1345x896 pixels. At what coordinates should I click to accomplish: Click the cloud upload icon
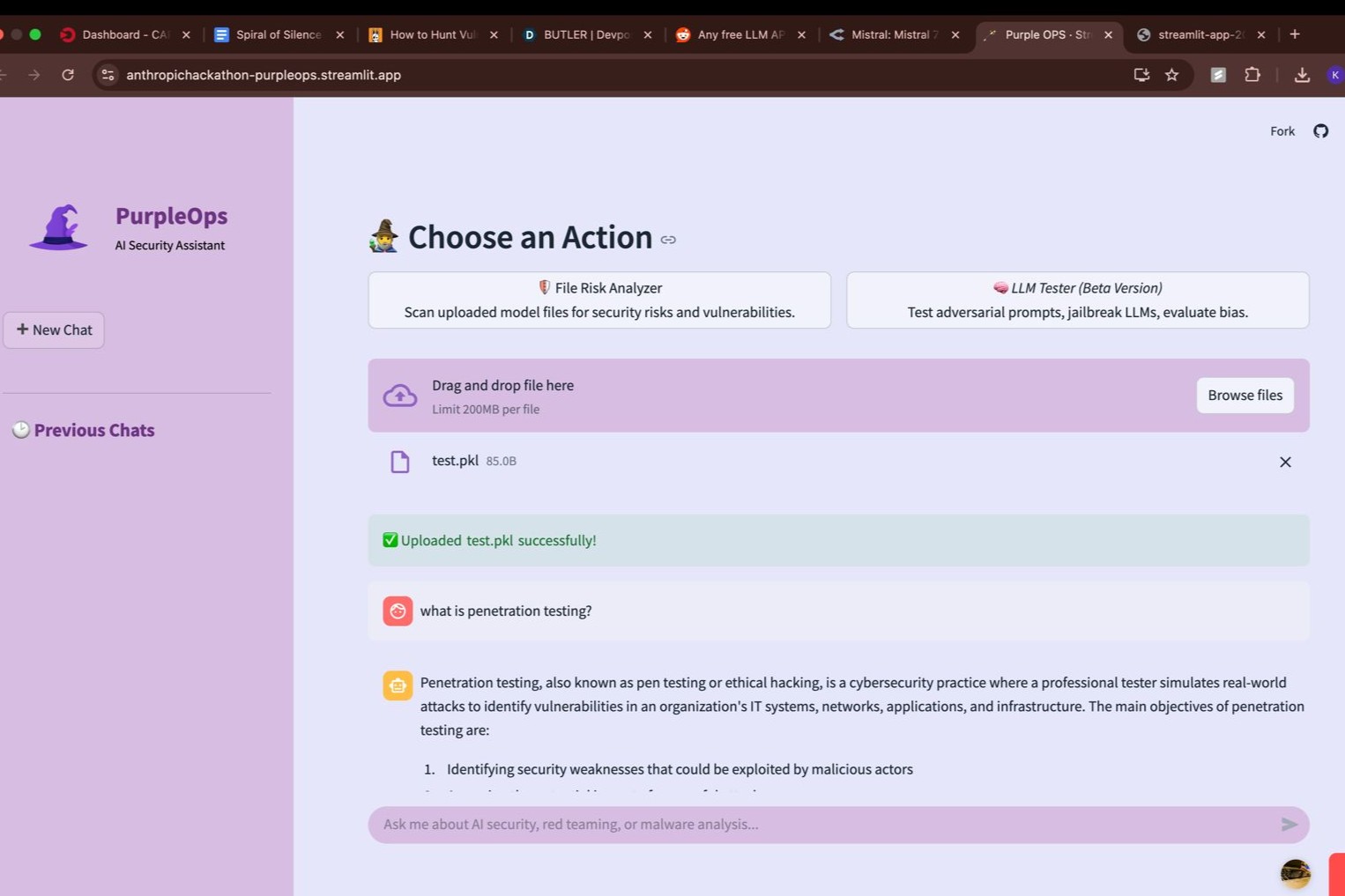pyautogui.click(x=400, y=396)
